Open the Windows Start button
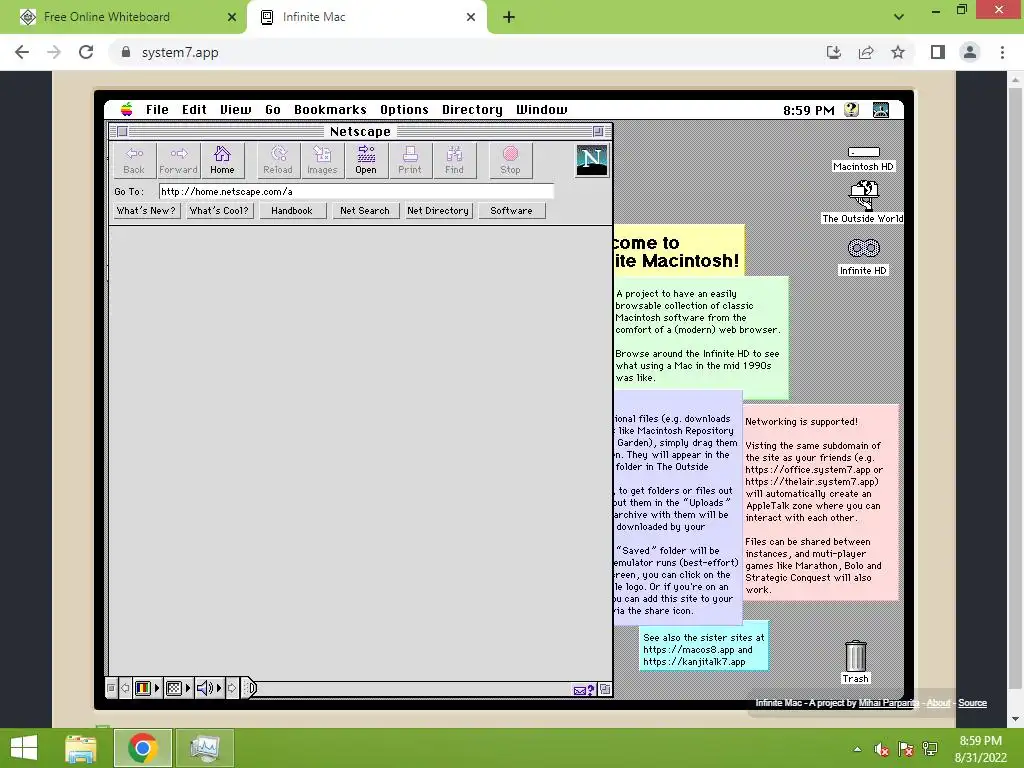This screenshot has height=768, width=1024. click(x=24, y=748)
